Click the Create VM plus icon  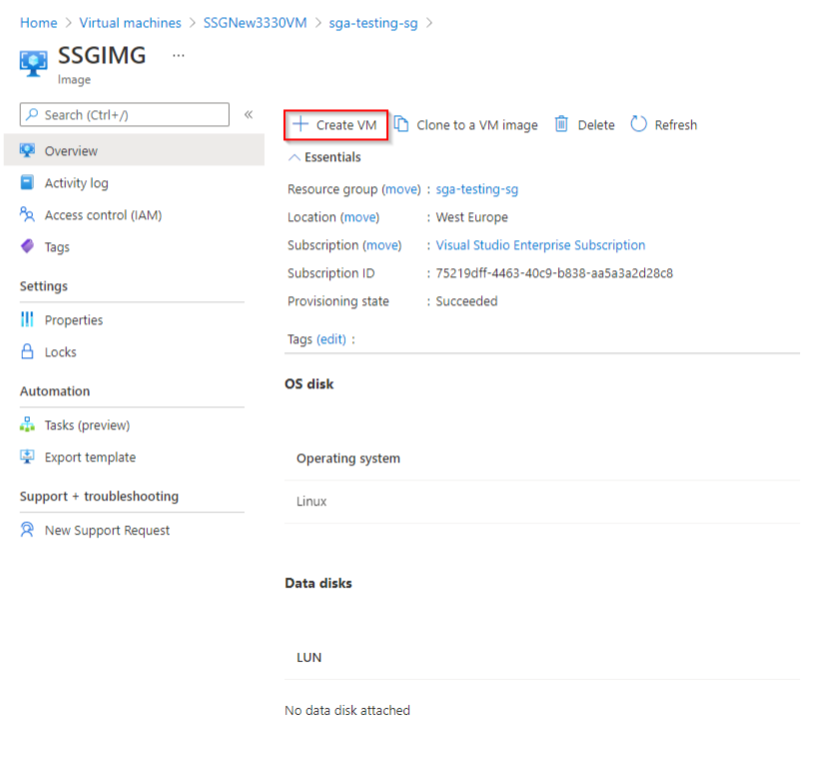[x=299, y=125]
